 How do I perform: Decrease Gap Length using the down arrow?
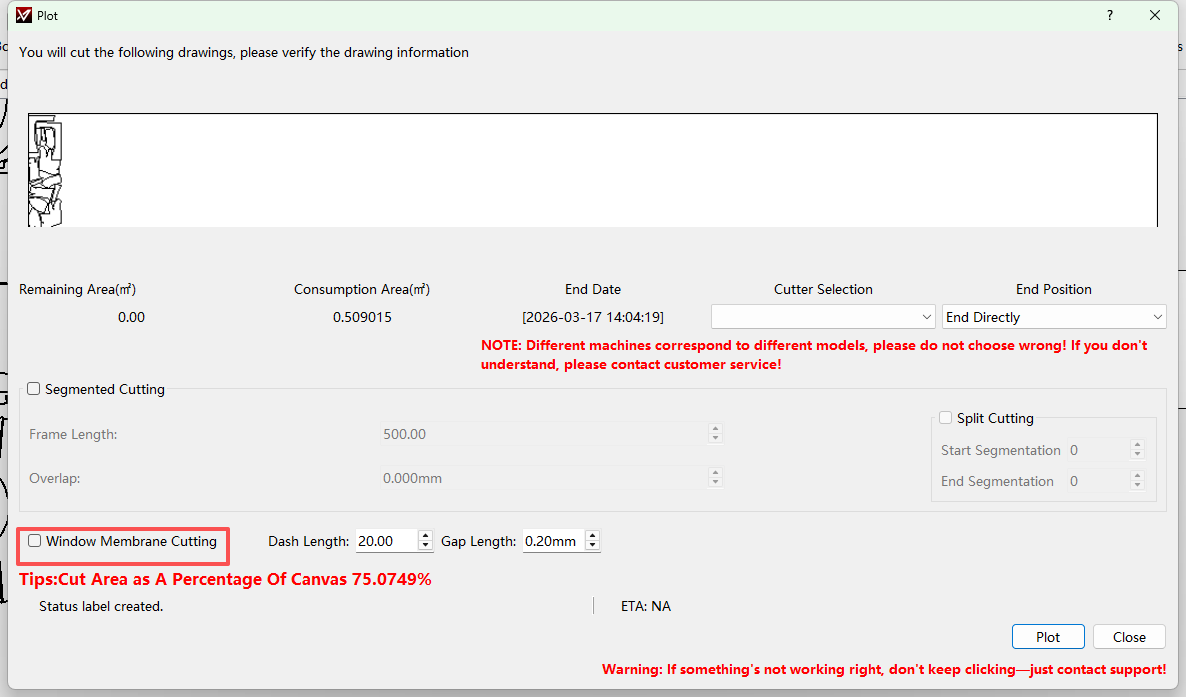click(x=592, y=546)
